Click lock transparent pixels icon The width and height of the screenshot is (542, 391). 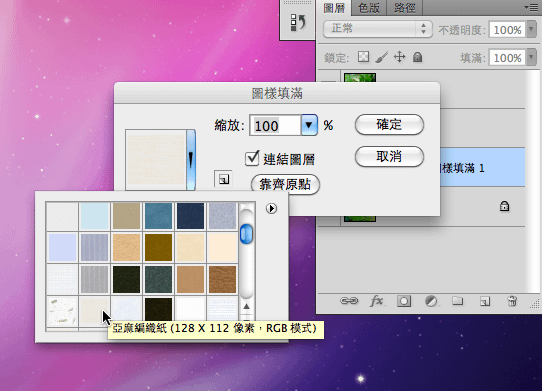(363, 57)
